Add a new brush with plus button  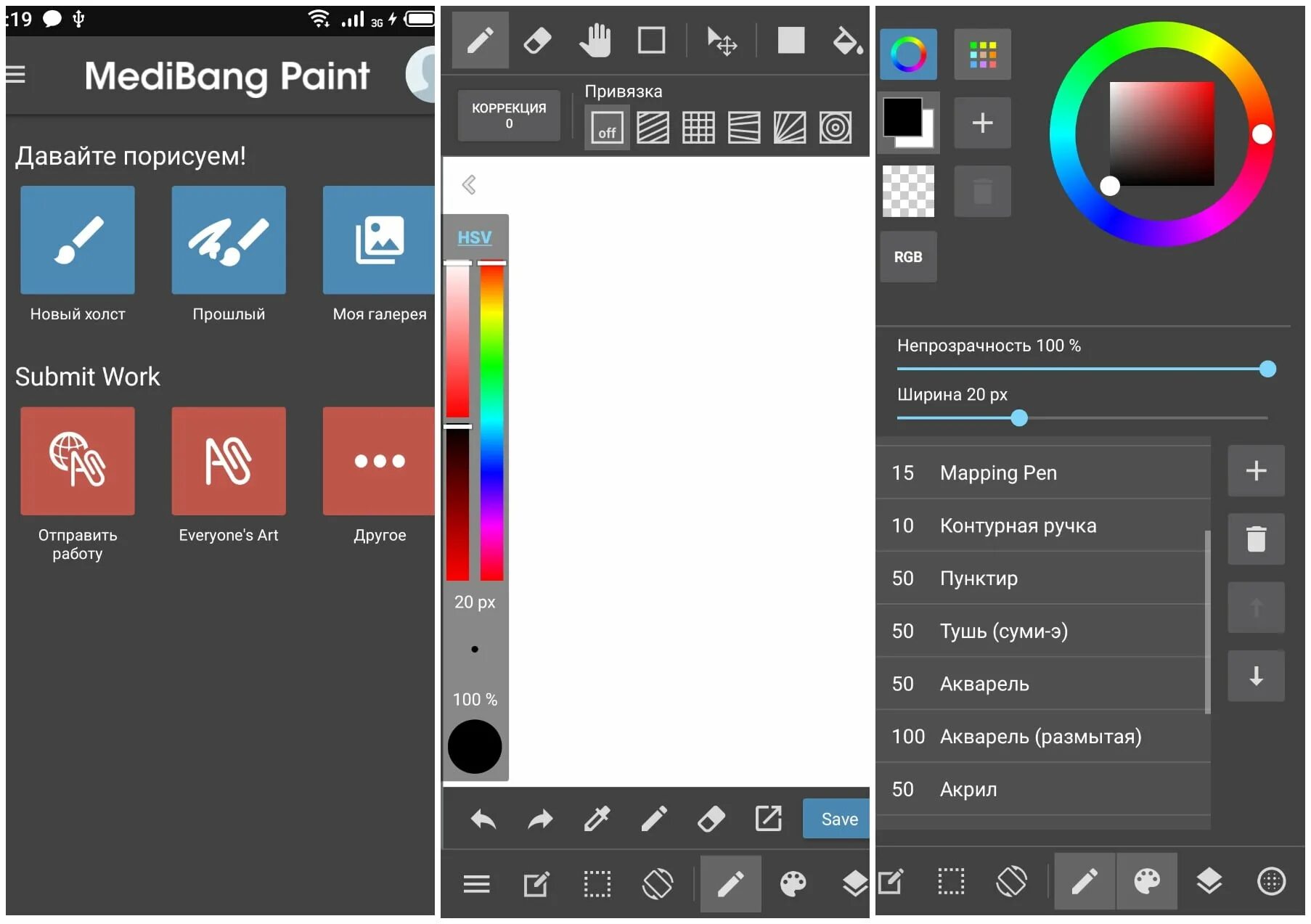coord(1256,470)
